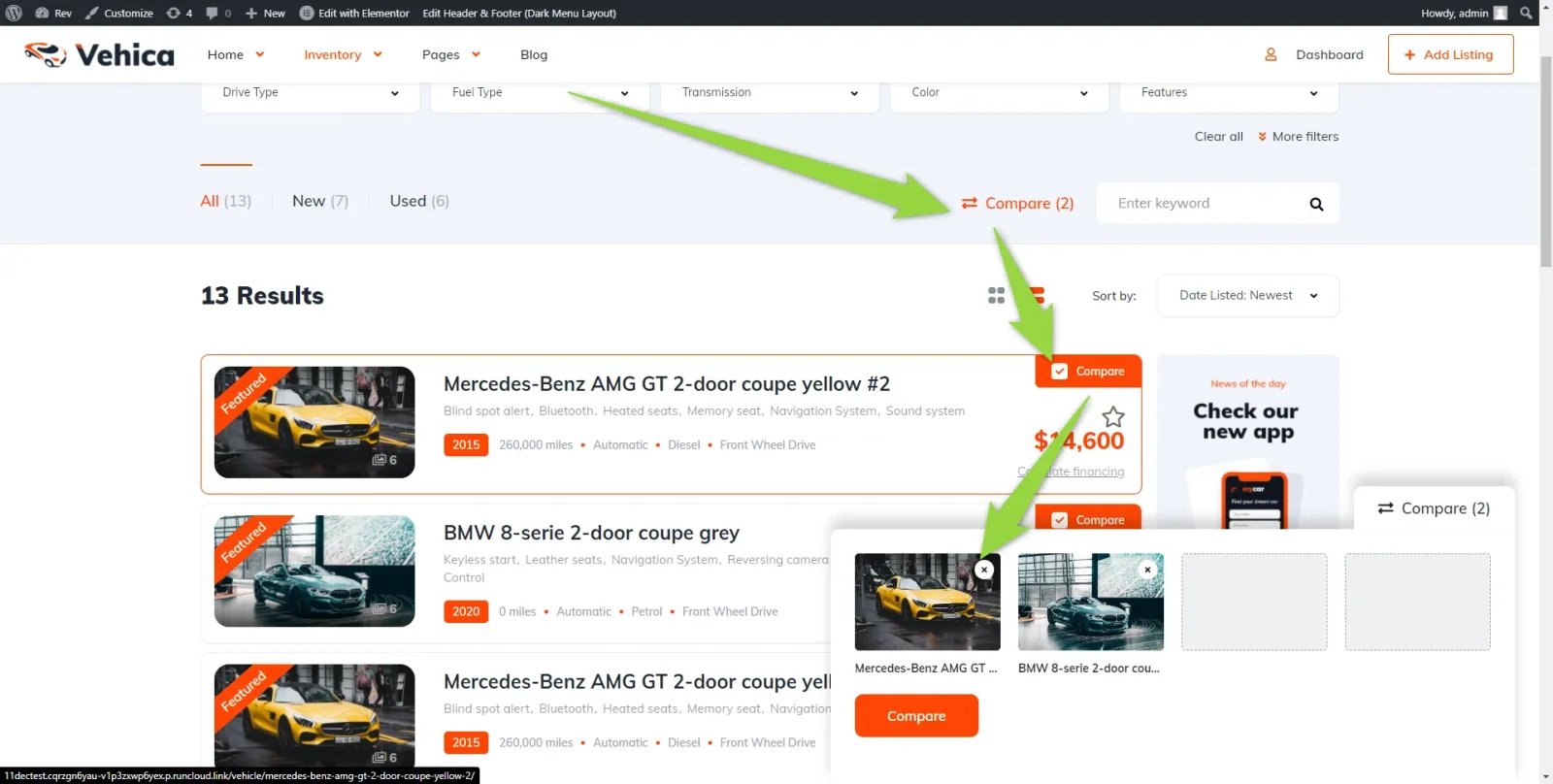Expand the Features filter
The height and width of the screenshot is (784, 1553).
[1230, 93]
